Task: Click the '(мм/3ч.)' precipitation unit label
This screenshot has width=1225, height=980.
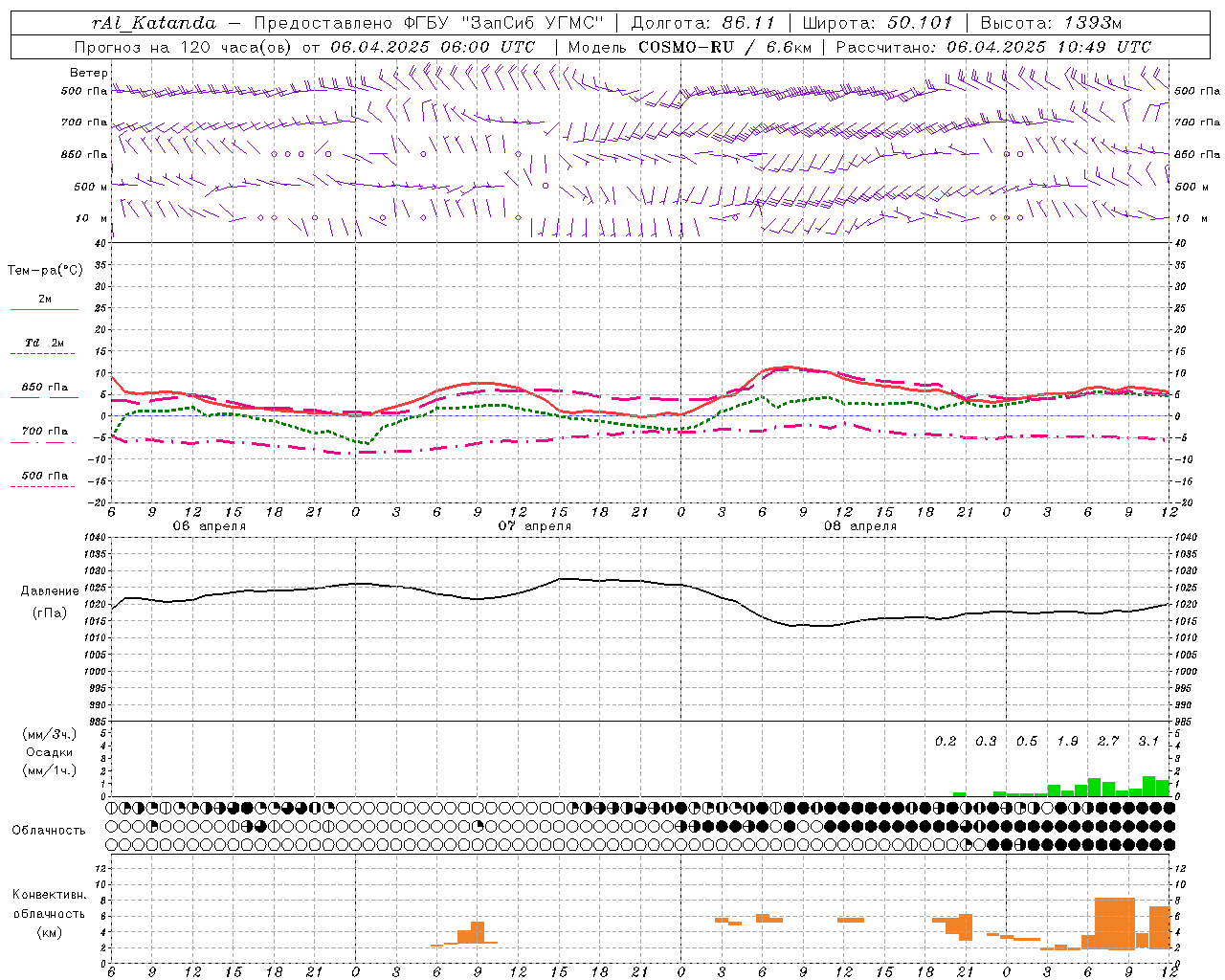Action: pos(50,734)
